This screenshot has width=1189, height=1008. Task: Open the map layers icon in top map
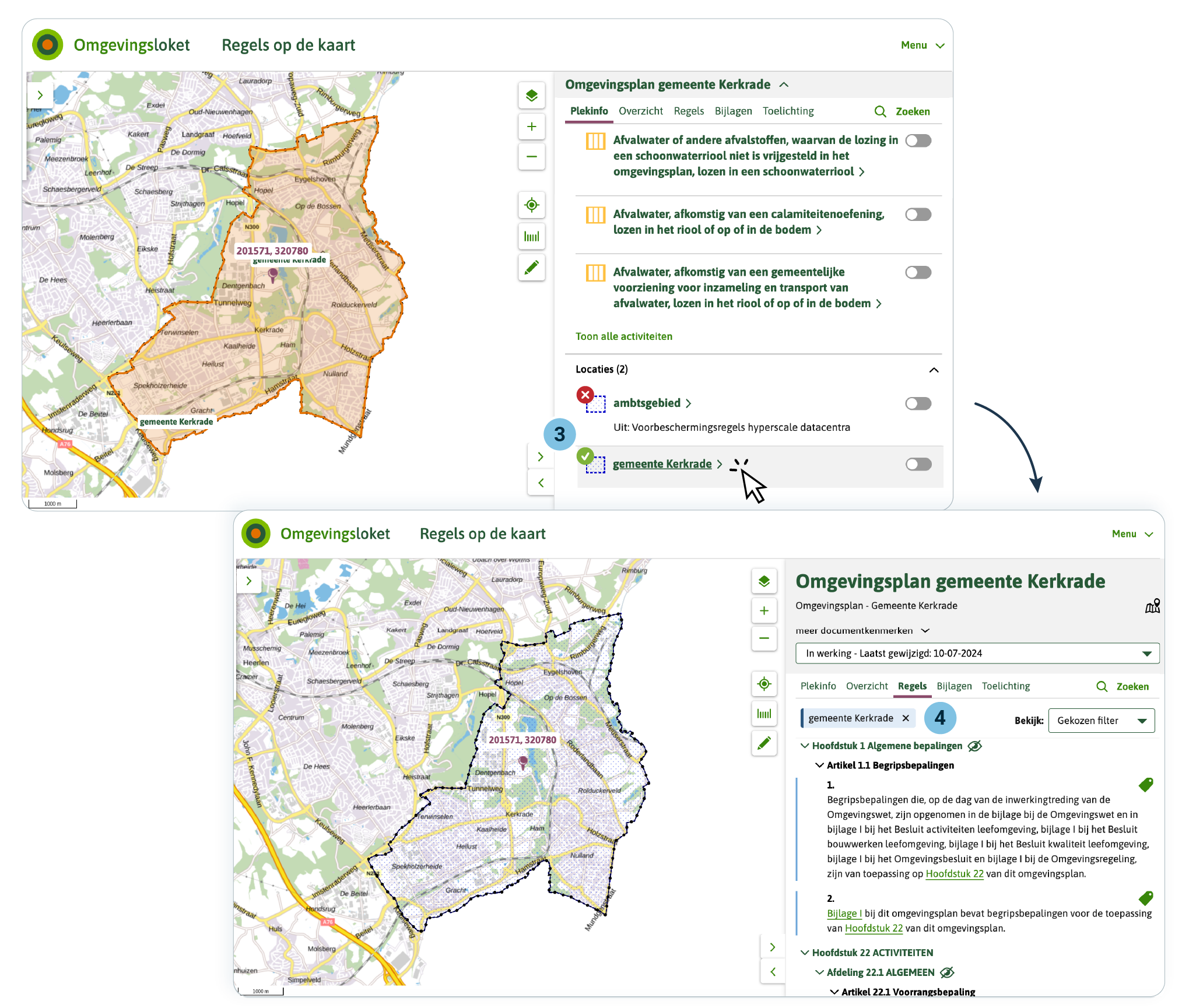point(531,96)
